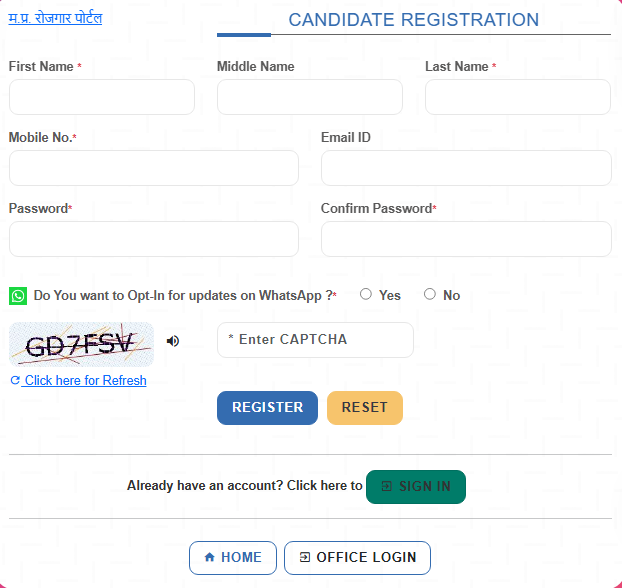Select the Password input box
This screenshot has width=622, height=588.
click(153, 239)
